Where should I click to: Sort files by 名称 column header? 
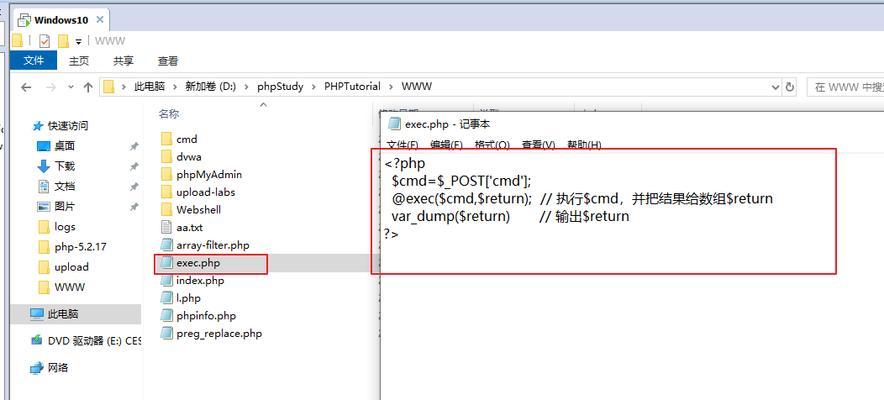169,114
